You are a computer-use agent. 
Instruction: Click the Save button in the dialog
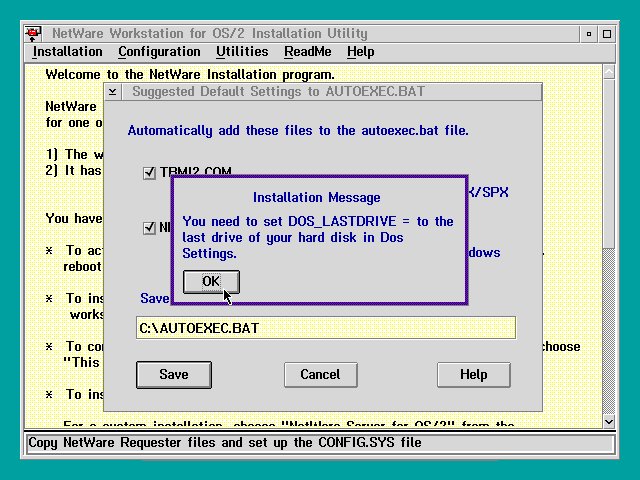(x=174, y=375)
